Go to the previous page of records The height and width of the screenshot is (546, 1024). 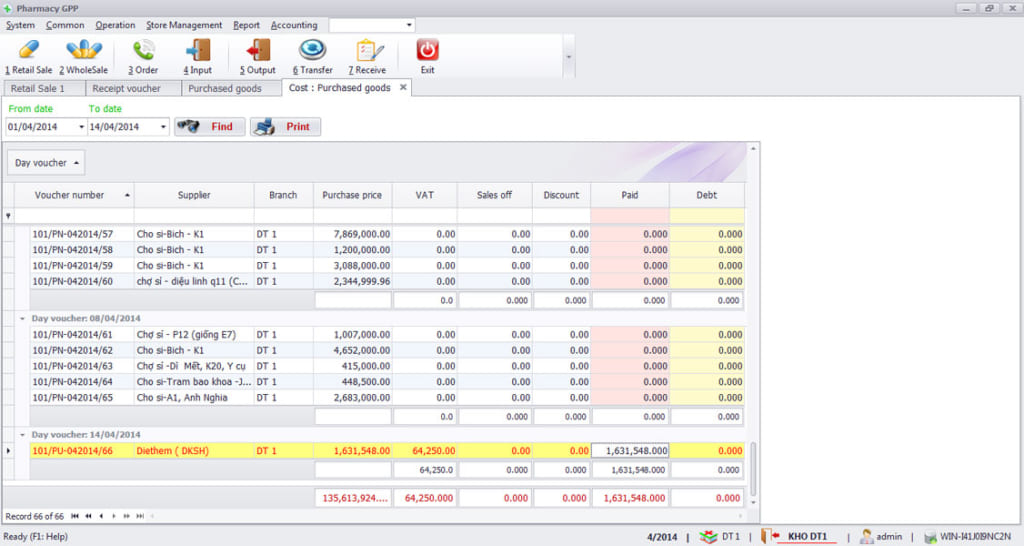pos(88,516)
